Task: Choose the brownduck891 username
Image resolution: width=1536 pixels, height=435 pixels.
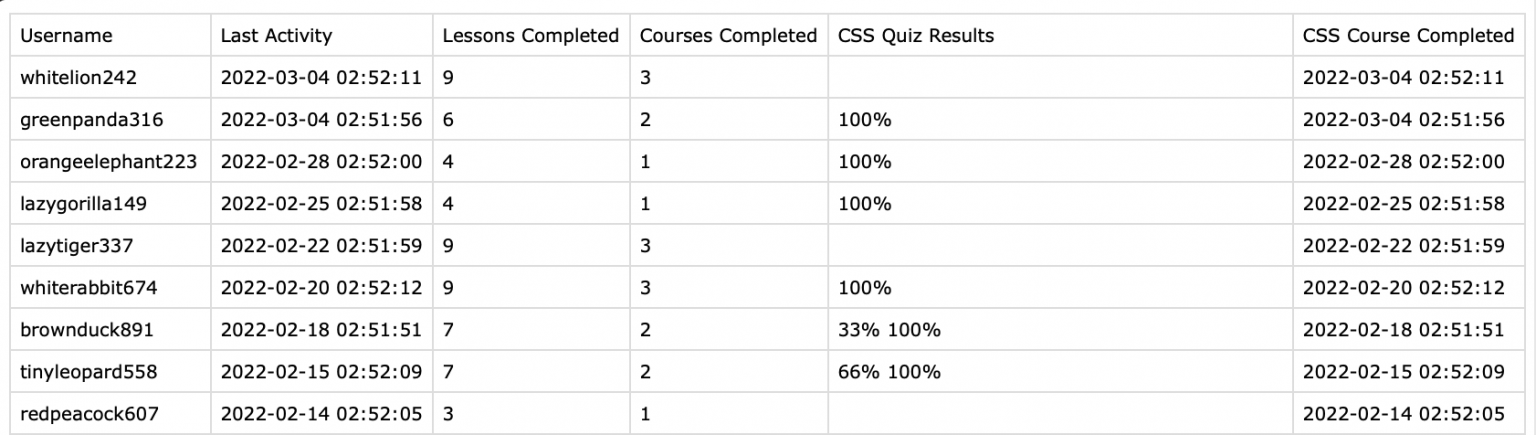Action: 86,330
